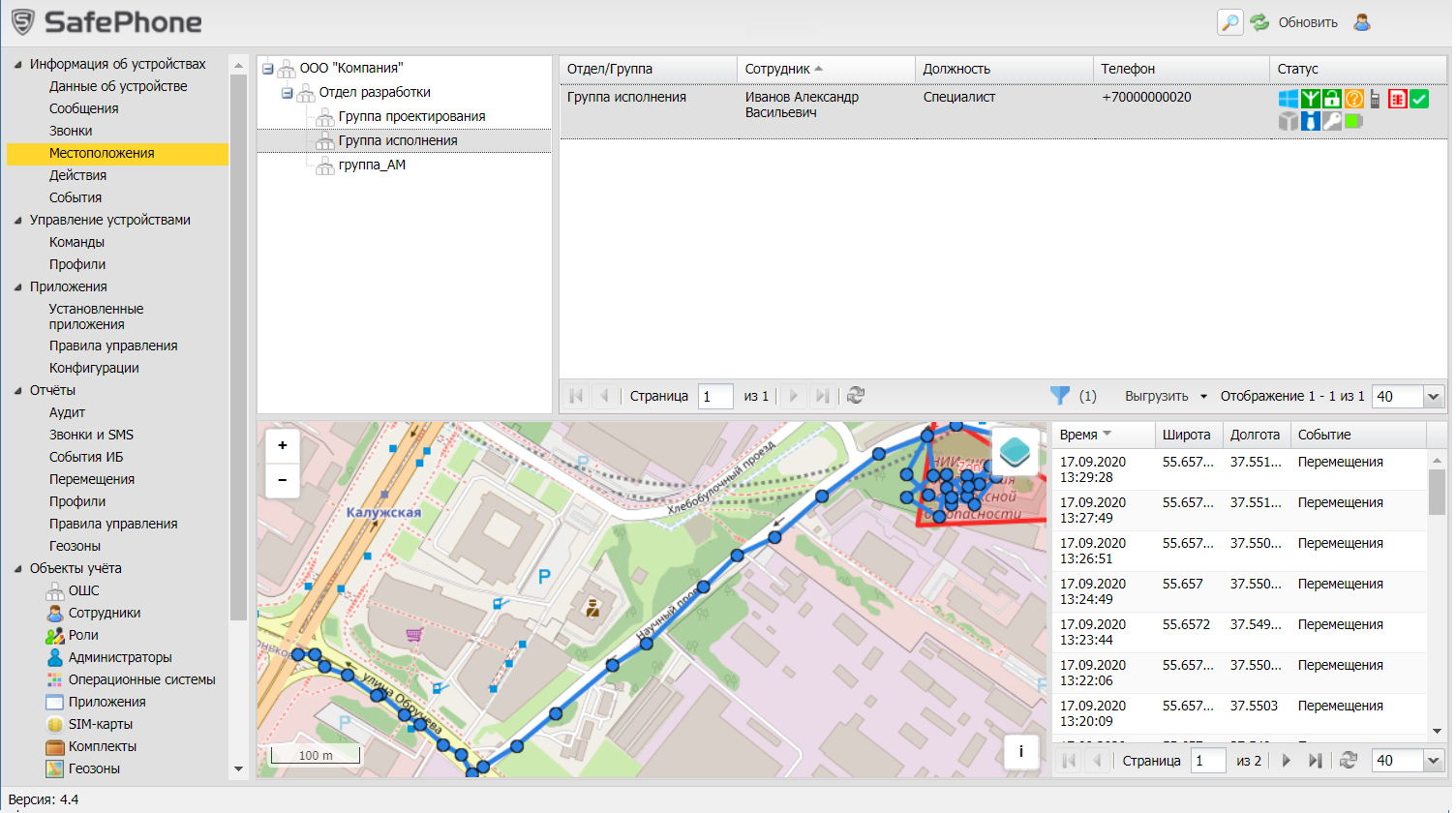Click the magnifier search icon in header
This screenshot has width=1456, height=813.
click(1229, 22)
